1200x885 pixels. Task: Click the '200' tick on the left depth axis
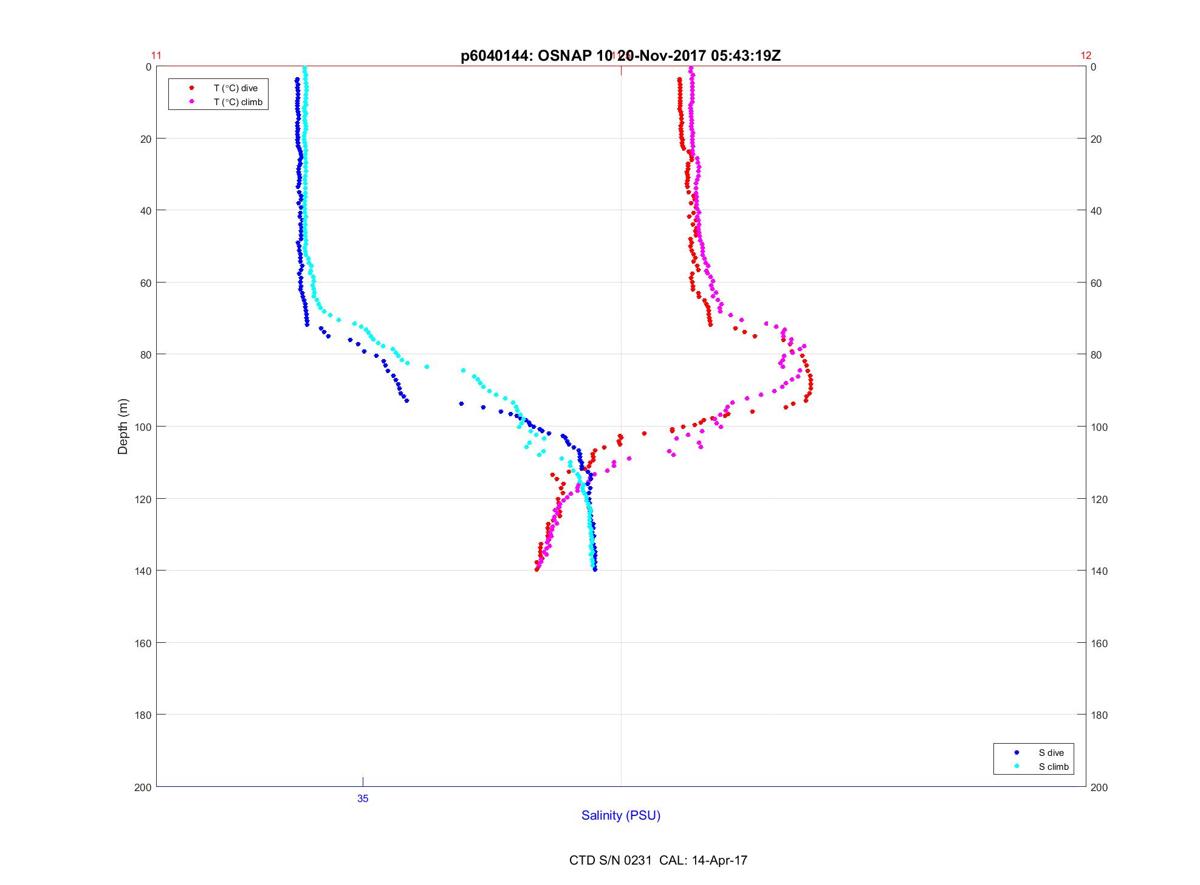pos(142,787)
